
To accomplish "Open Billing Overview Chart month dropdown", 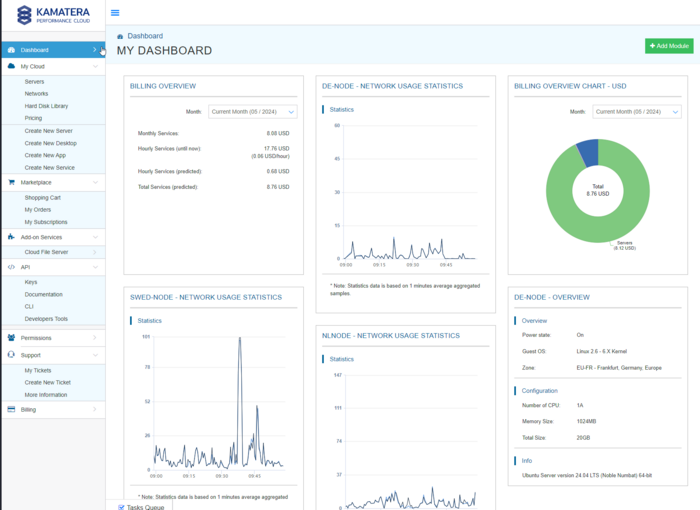I will (x=636, y=112).
